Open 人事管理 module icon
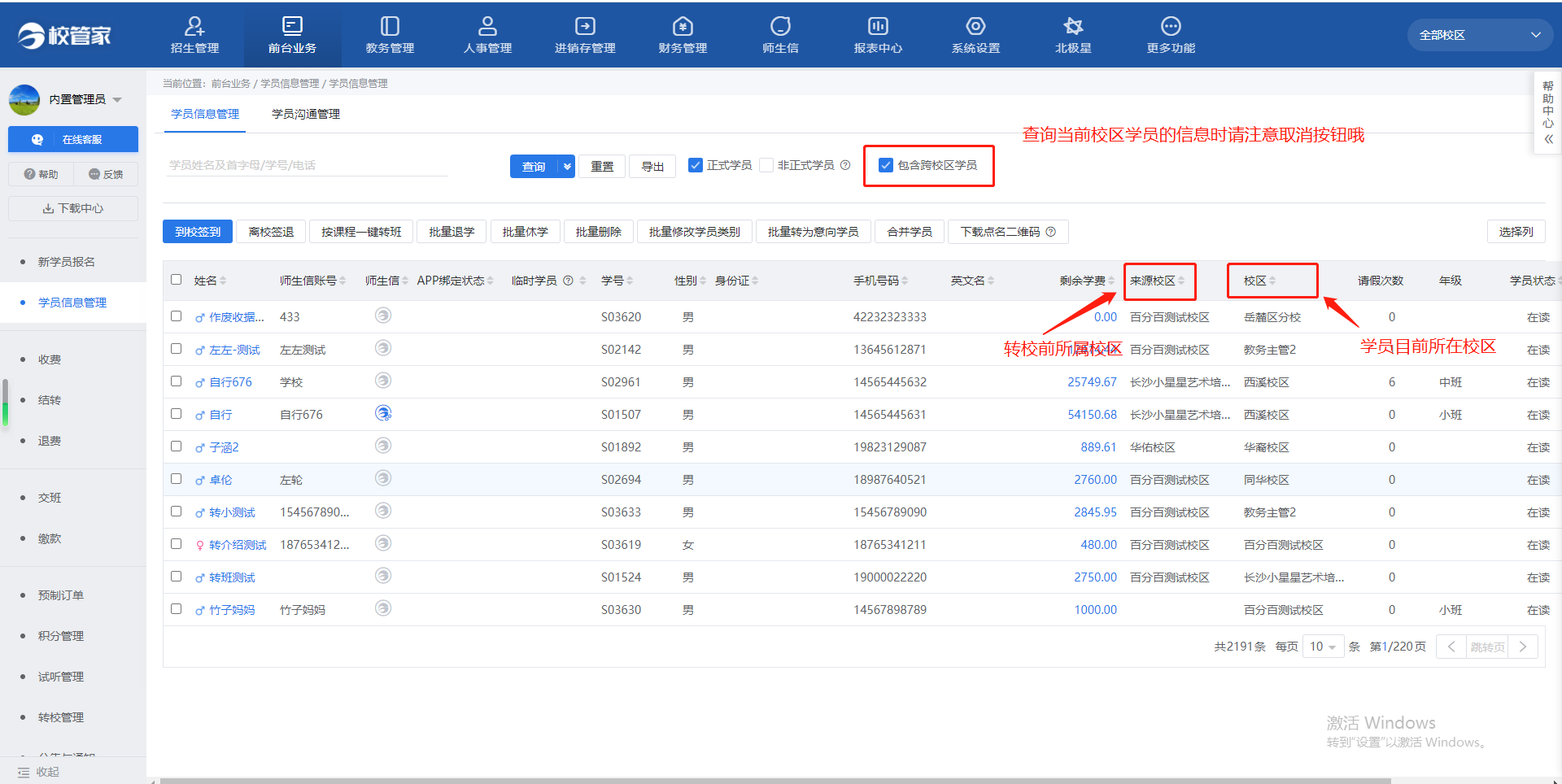 [x=487, y=26]
